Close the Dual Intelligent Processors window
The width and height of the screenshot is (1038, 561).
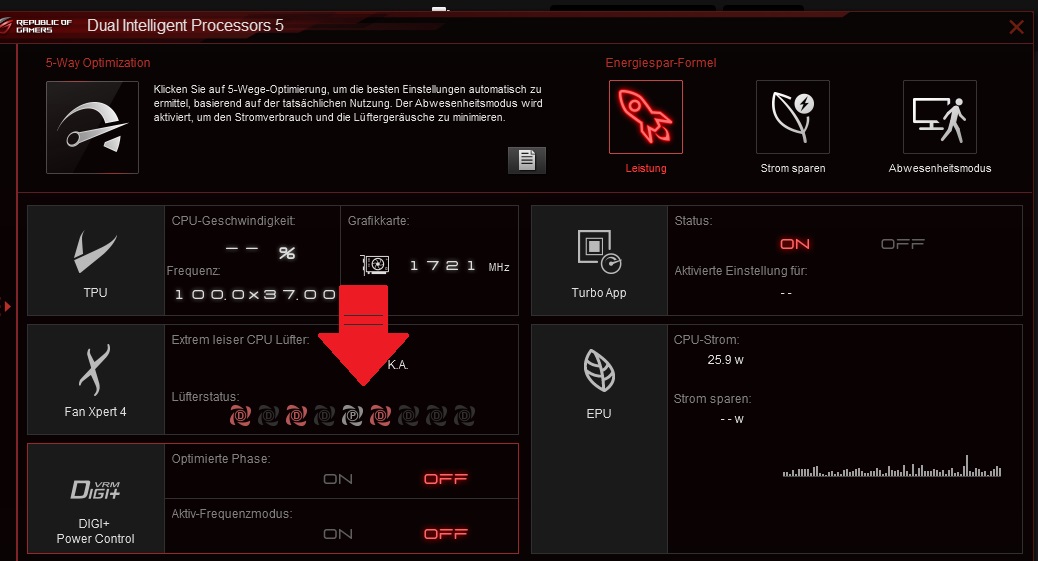1016,27
